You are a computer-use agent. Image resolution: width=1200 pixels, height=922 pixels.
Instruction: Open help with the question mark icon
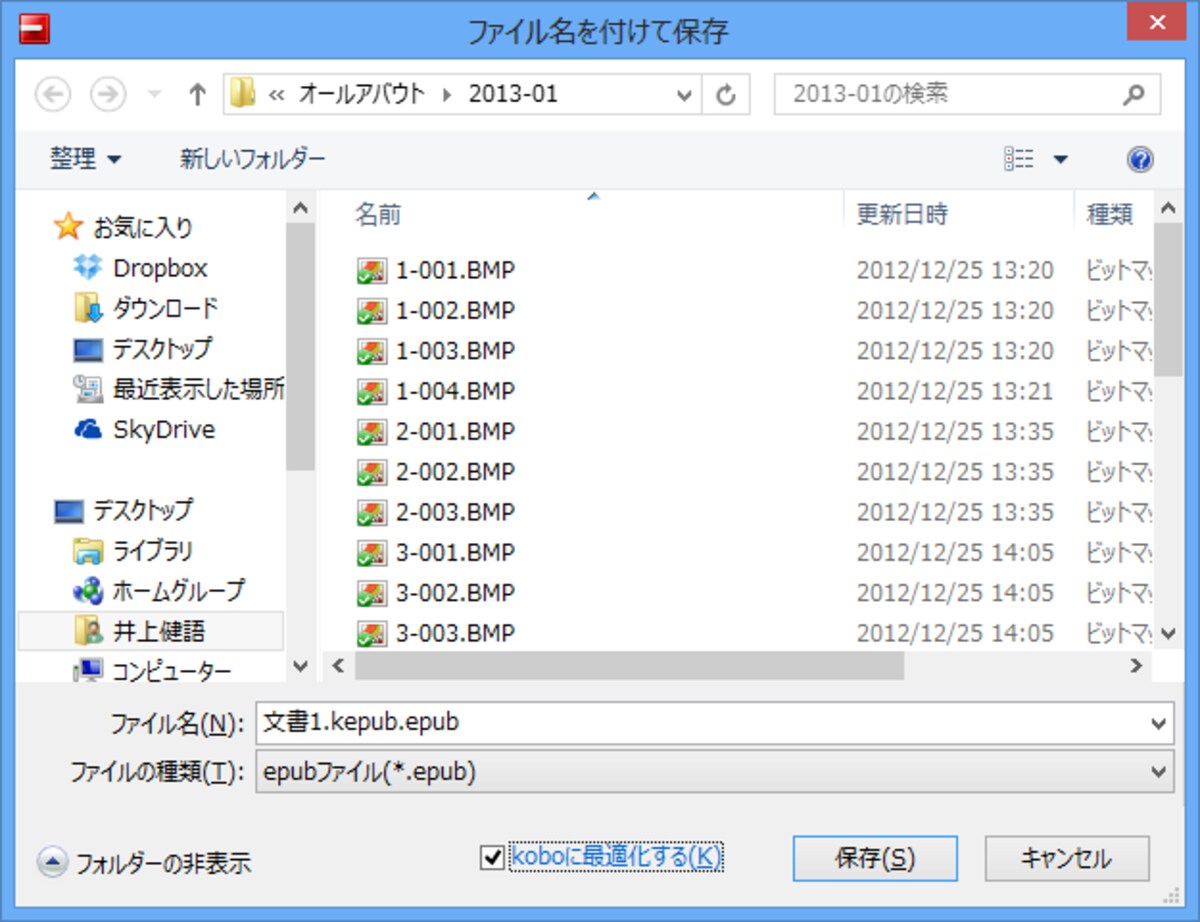[x=1140, y=159]
